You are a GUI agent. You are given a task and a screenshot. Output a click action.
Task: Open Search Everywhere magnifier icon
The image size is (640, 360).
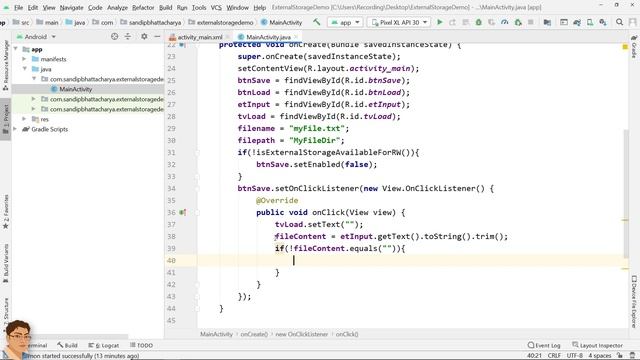point(619,22)
